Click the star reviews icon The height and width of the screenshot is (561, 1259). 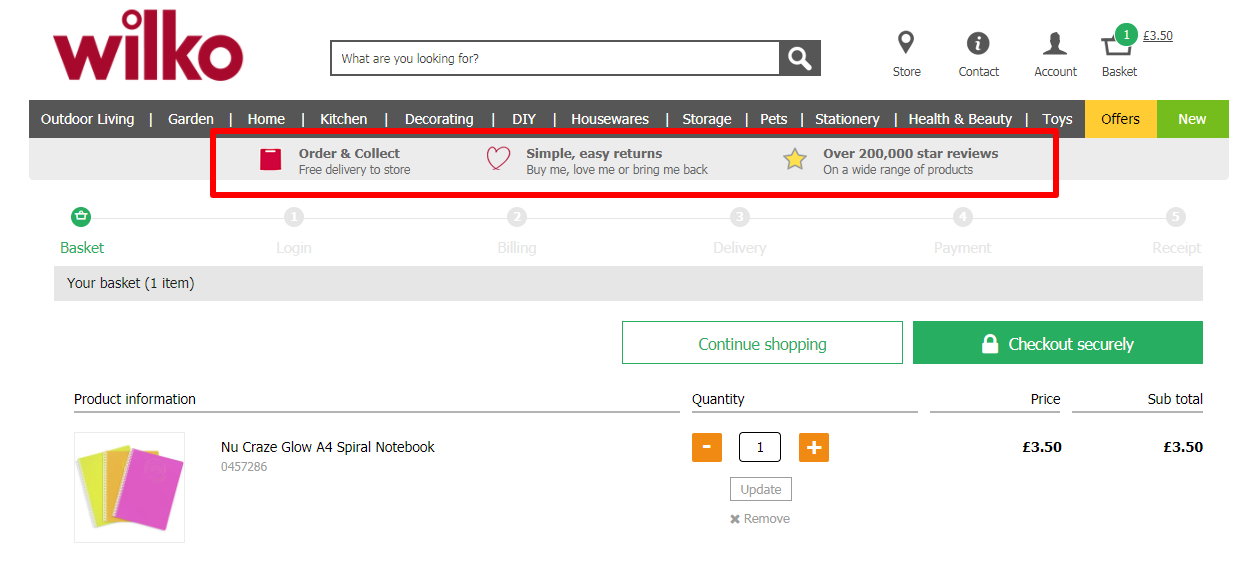tap(795, 160)
